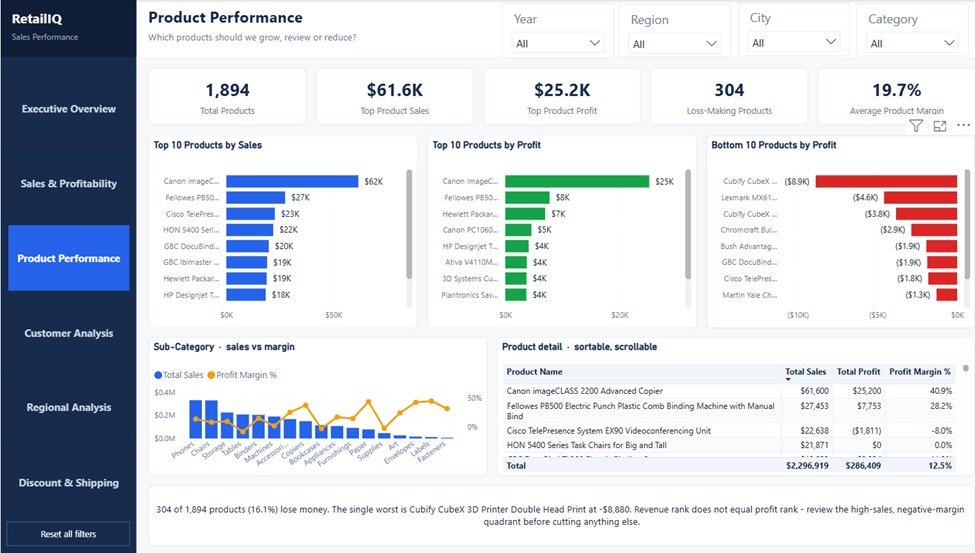Sort table by Total Sales header
The height and width of the screenshot is (553, 975).
(x=805, y=371)
